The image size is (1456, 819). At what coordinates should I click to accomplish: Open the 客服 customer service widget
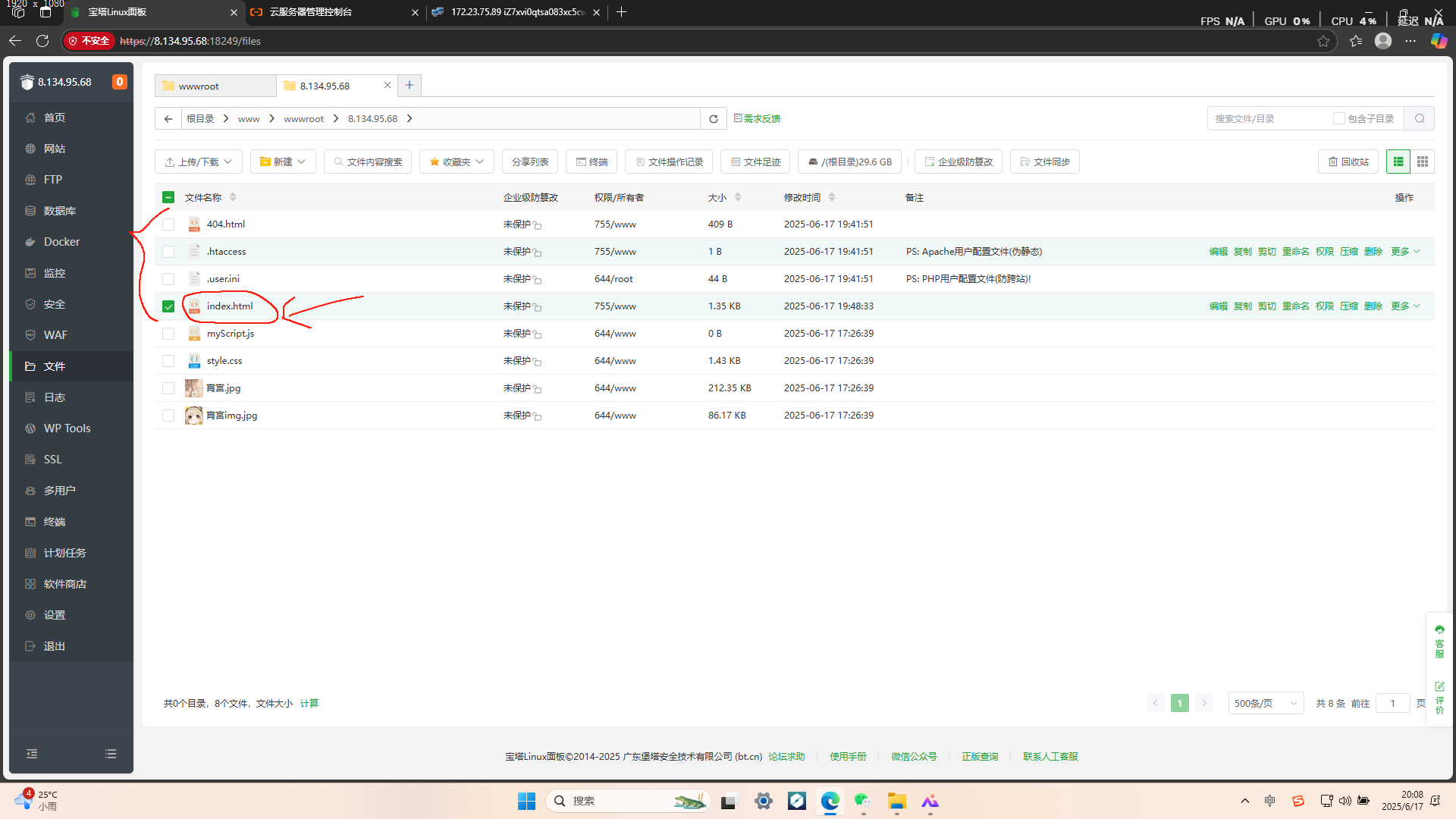click(x=1439, y=642)
